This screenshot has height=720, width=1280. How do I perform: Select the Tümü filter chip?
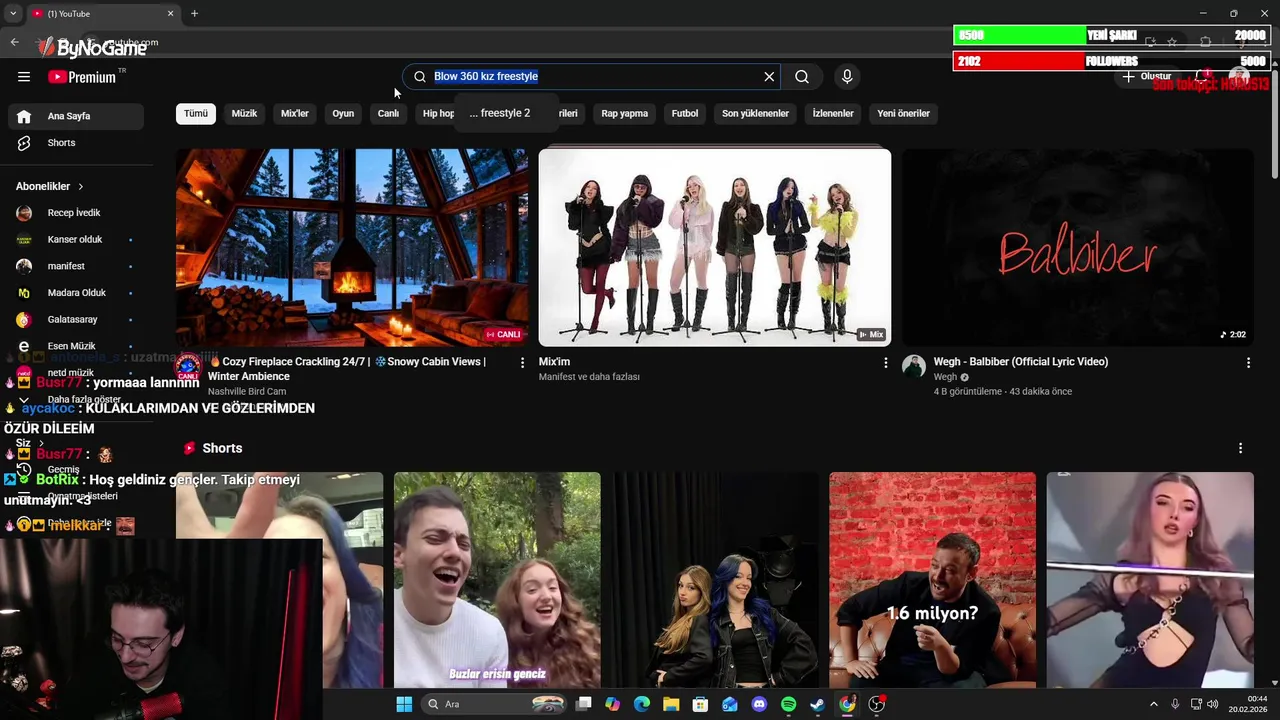pos(196,114)
